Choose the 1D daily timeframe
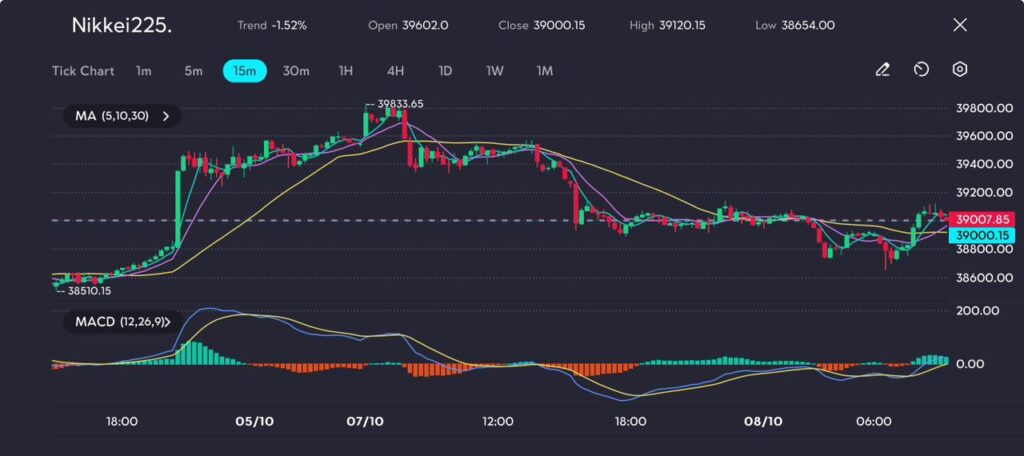This screenshot has width=1024, height=456. [x=445, y=71]
